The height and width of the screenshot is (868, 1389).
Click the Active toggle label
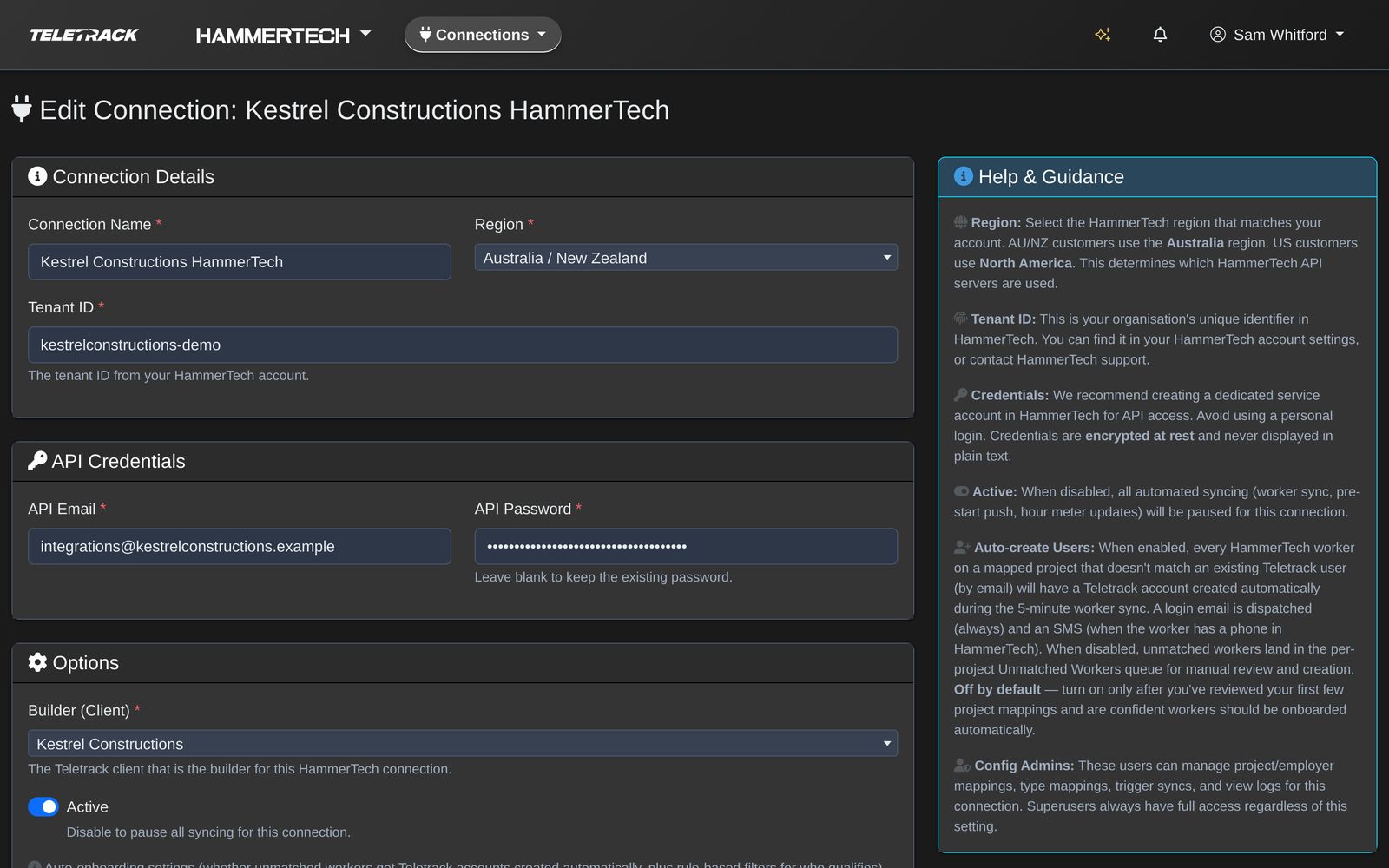click(x=88, y=807)
